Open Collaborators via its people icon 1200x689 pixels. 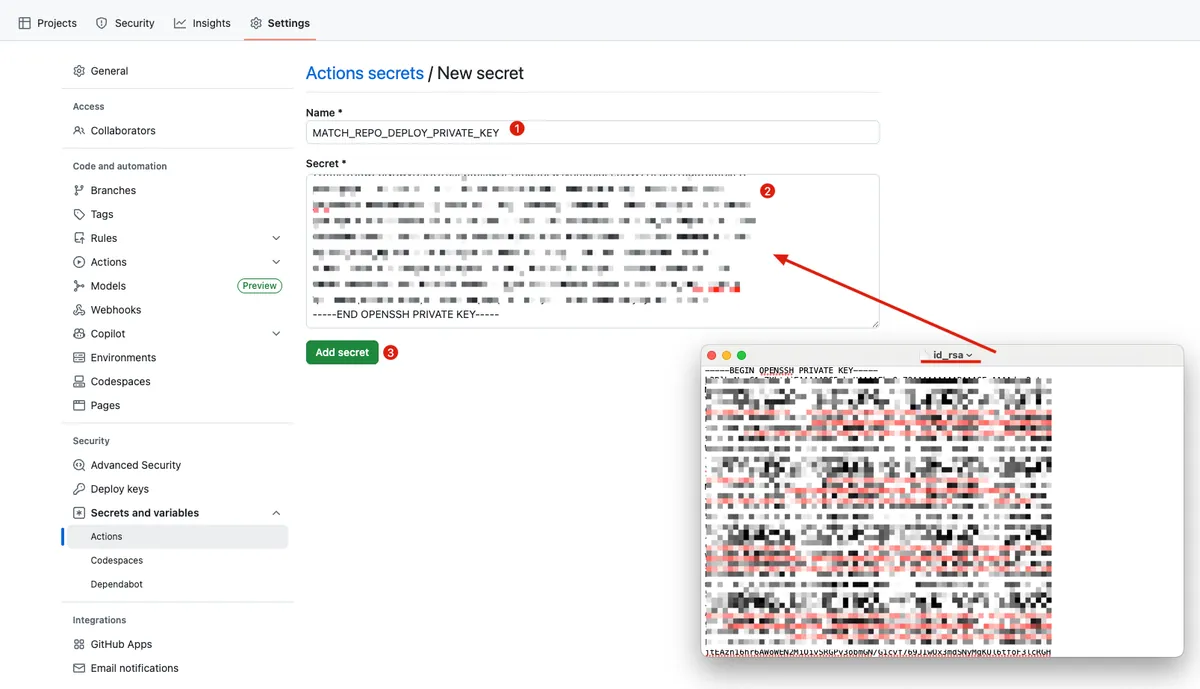[79, 131]
